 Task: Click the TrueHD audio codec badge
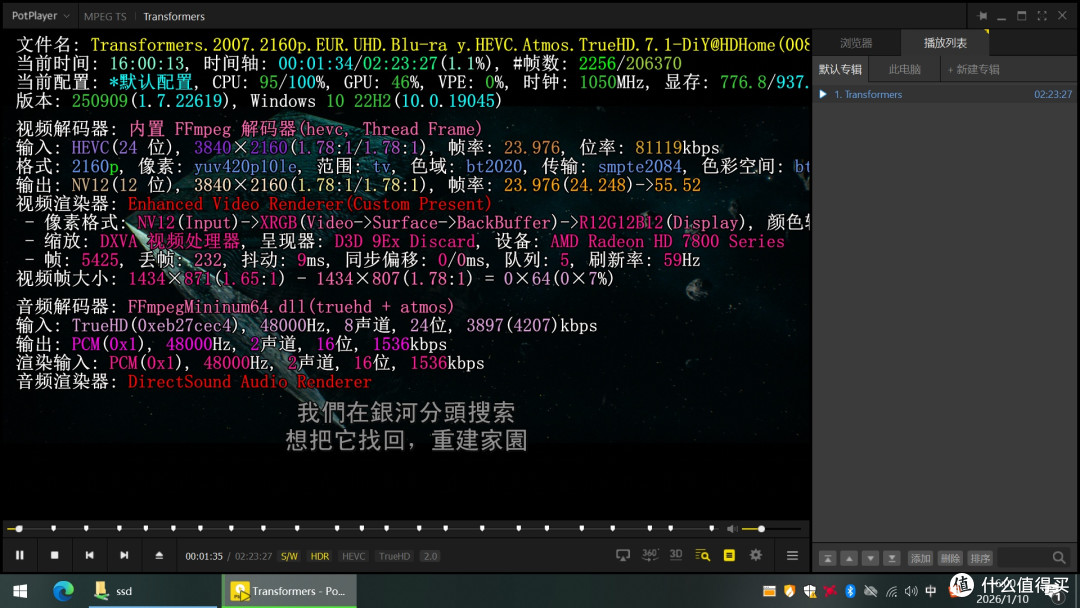(394, 556)
